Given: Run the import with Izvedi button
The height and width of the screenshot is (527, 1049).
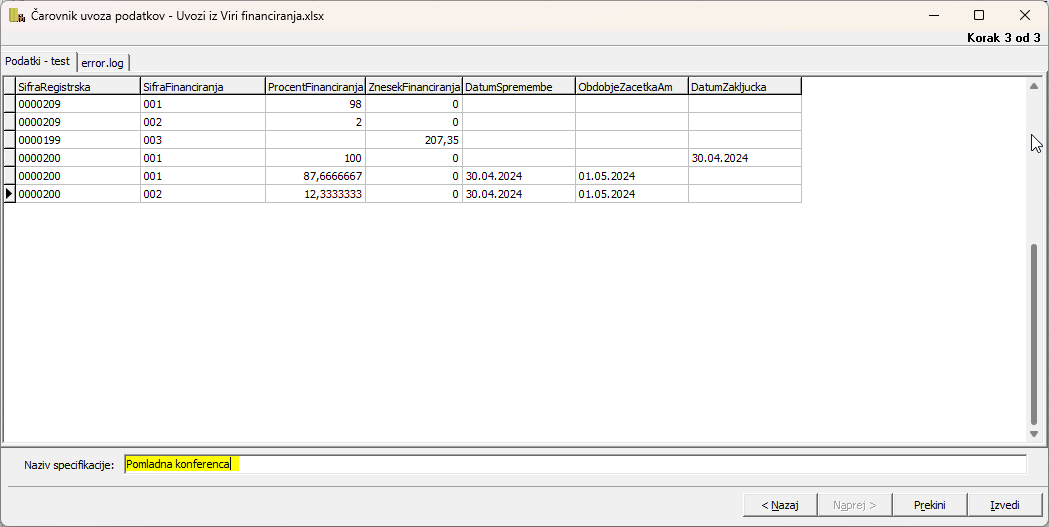Looking at the screenshot, I should pos(1005,505).
